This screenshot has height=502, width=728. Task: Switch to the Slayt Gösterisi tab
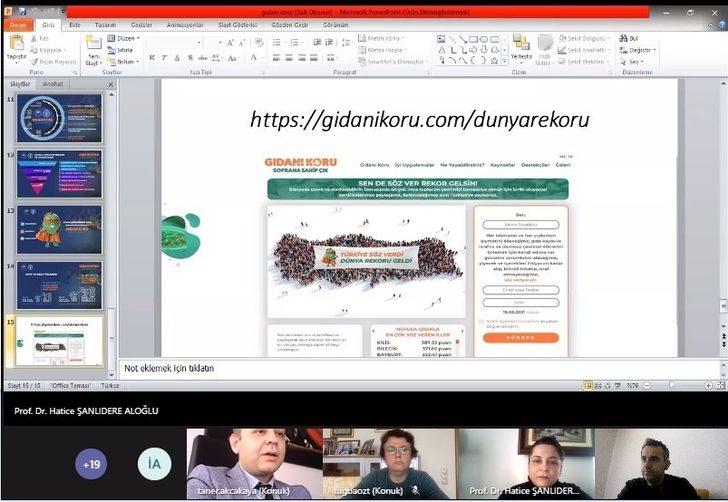click(x=237, y=25)
